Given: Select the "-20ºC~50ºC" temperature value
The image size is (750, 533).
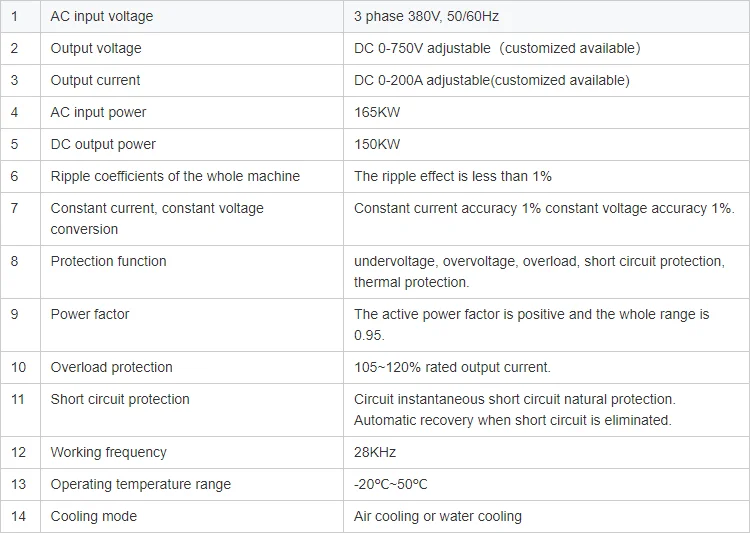Looking at the screenshot, I should point(391,484).
